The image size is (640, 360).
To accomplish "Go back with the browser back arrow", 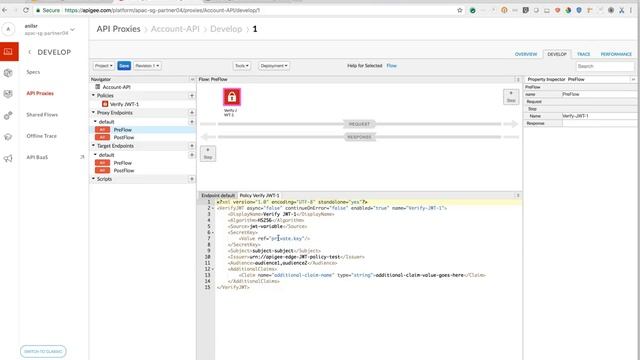I will (x=4, y=10).
